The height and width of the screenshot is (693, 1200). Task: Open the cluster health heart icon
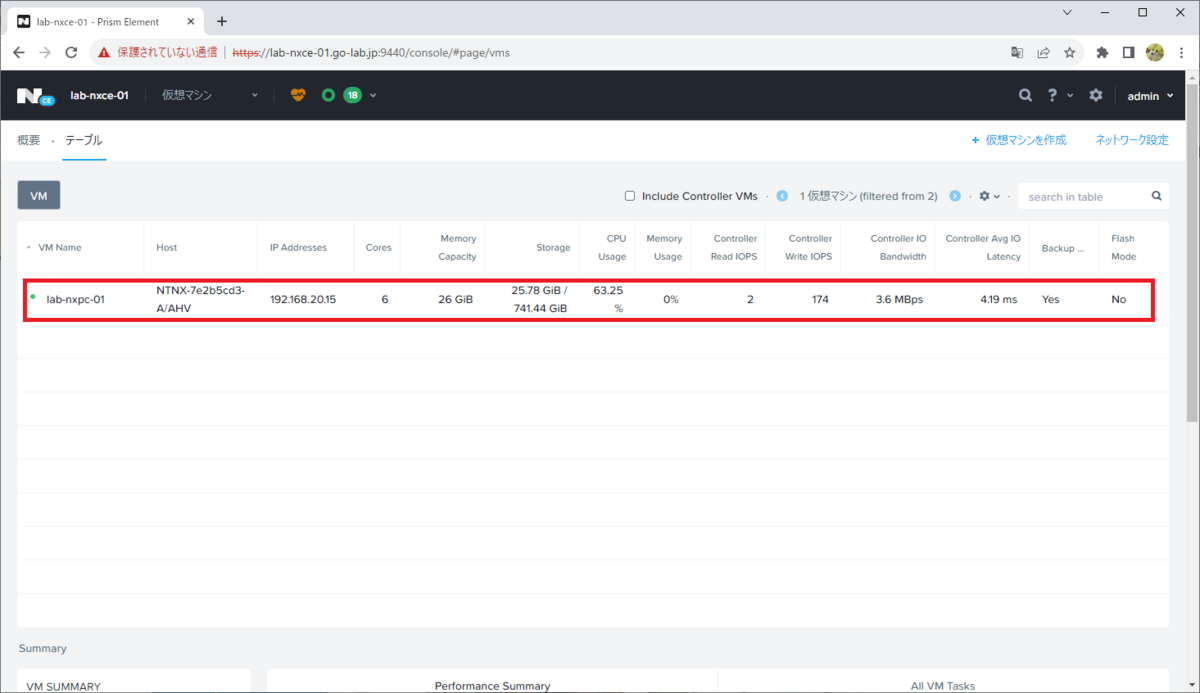298,95
